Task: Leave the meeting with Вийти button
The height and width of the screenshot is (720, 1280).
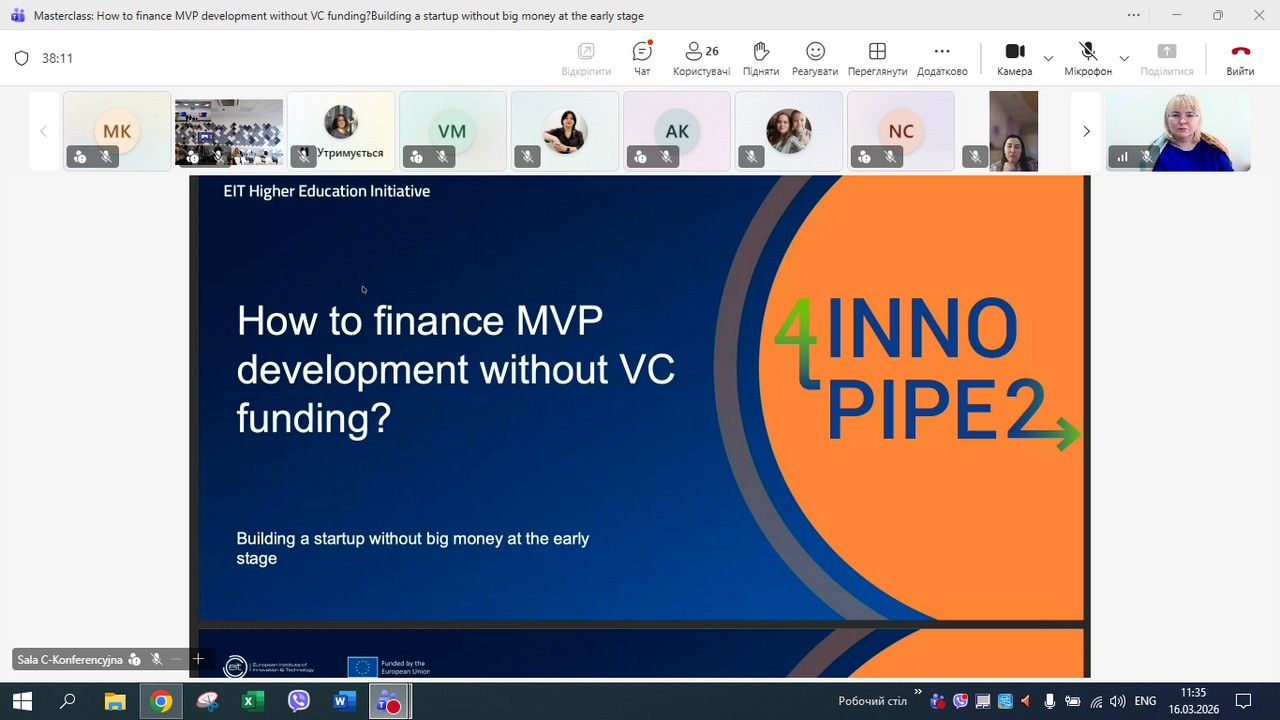Action: [x=1240, y=58]
